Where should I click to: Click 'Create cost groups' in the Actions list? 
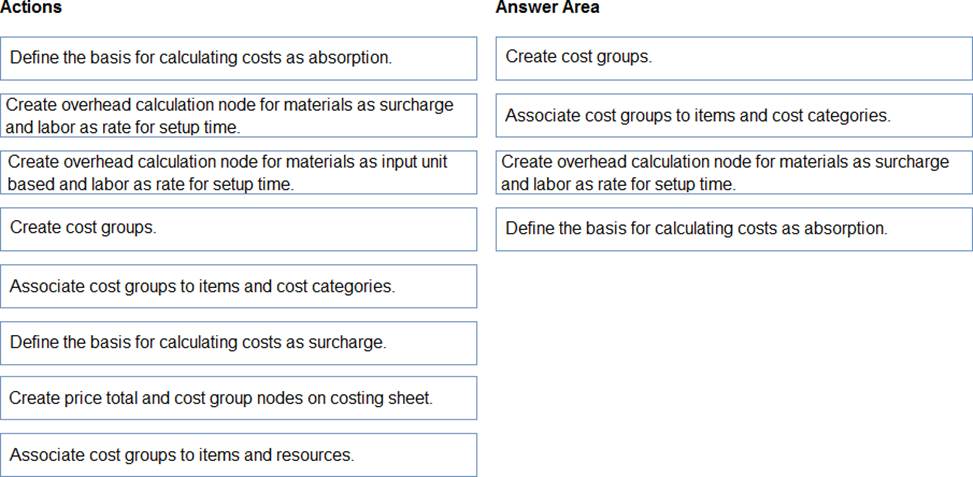239,228
